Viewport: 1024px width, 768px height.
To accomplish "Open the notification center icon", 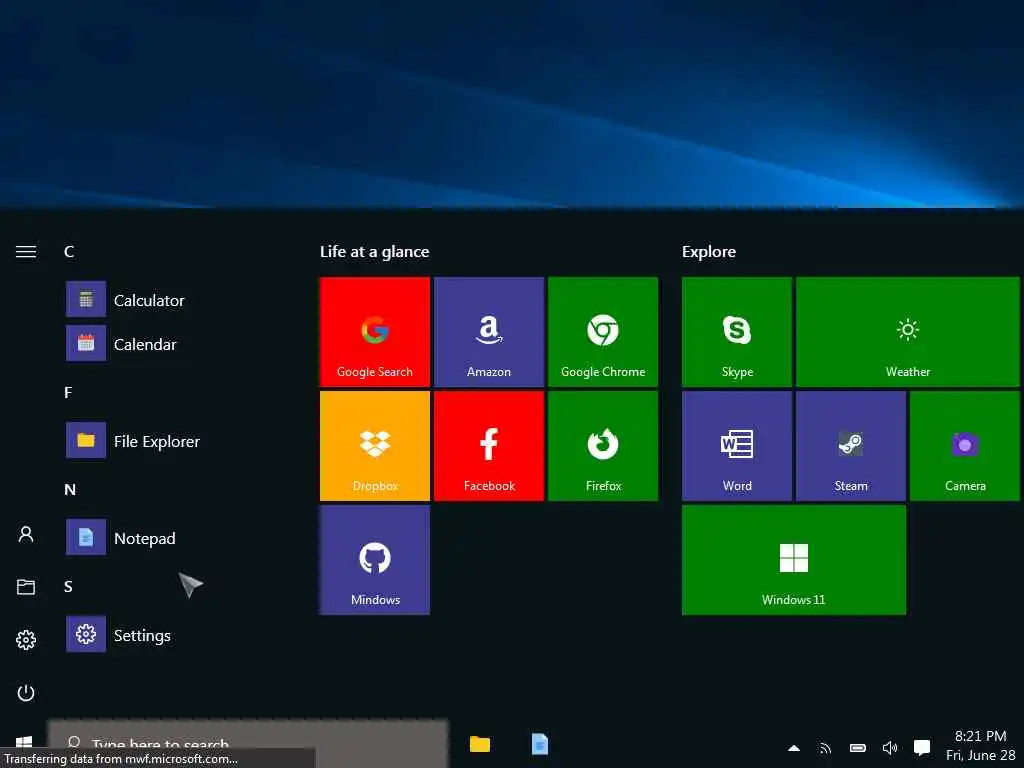I will pos(921,748).
